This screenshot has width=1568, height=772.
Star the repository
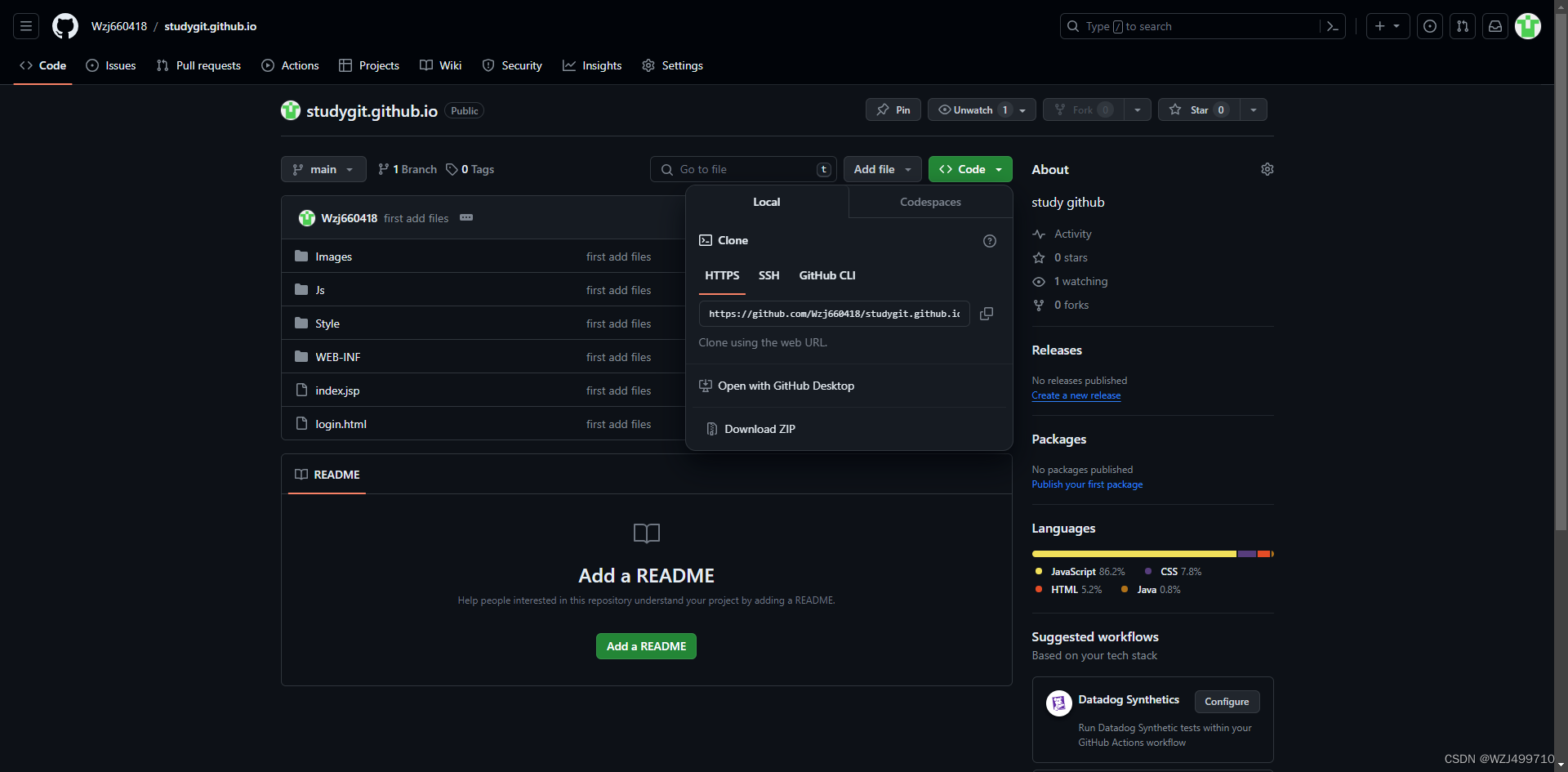coord(1199,109)
